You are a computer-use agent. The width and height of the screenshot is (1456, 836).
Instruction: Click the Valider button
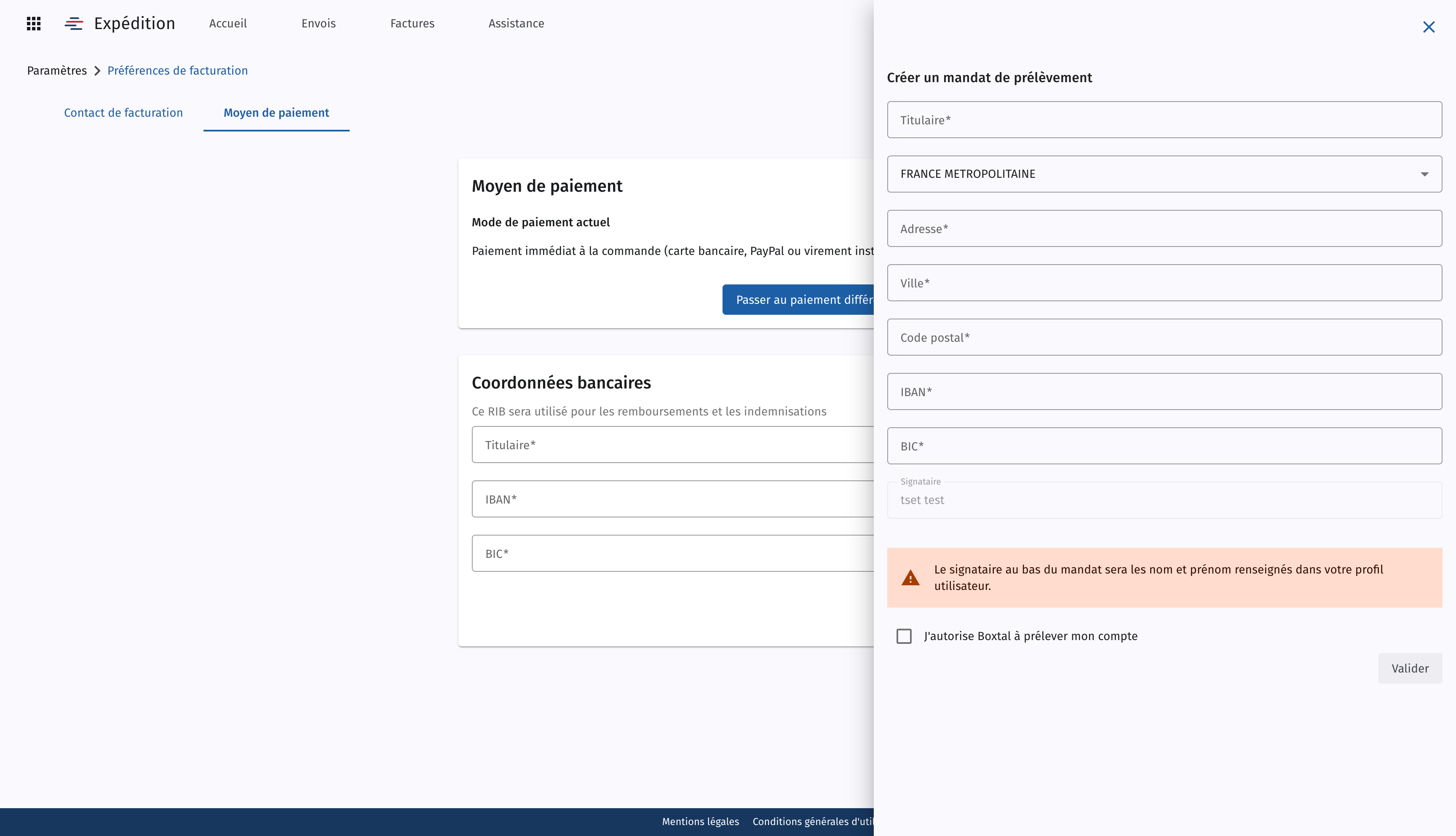pyautogui.click(x=1410, y=668)
